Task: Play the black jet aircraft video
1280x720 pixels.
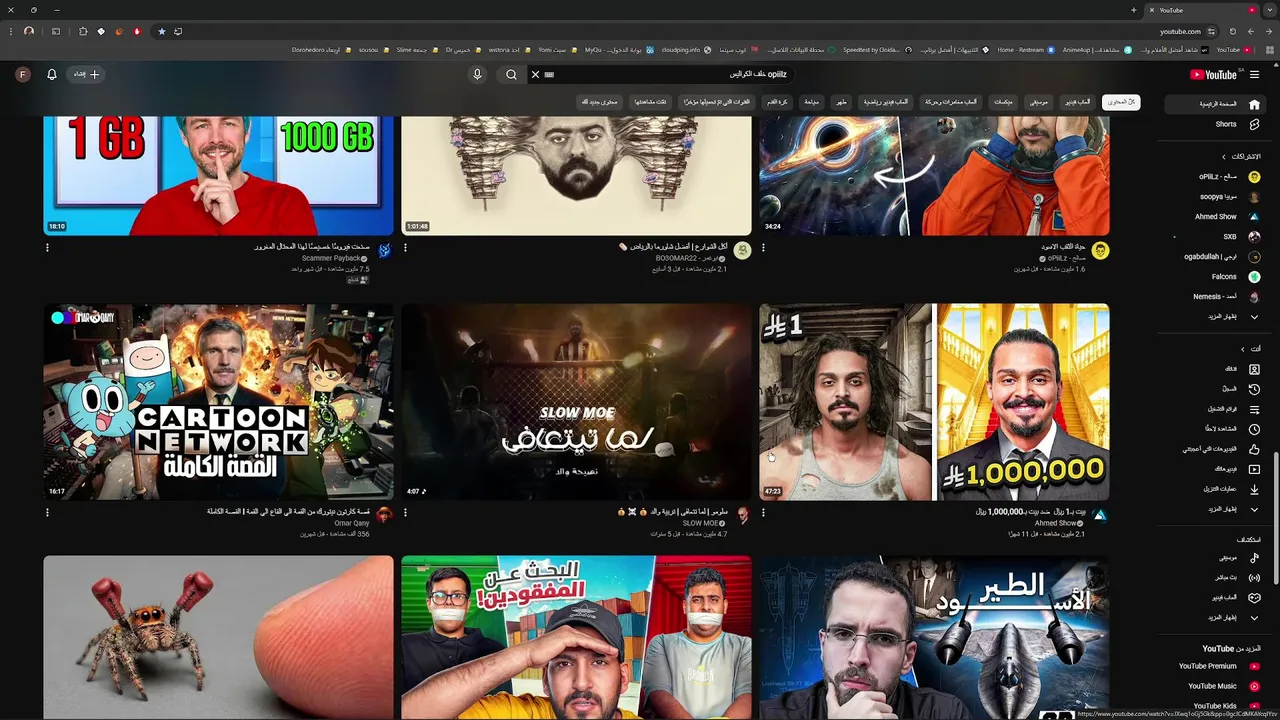Action: [x=934, y=638]
